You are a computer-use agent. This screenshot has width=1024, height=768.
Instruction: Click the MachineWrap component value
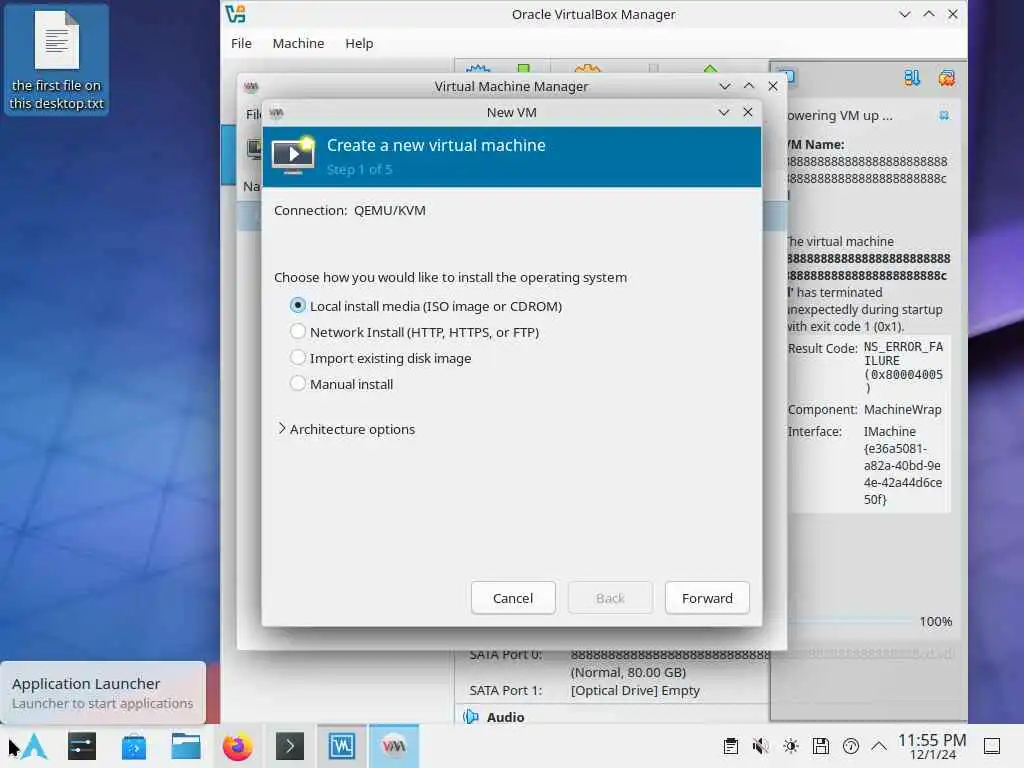pyautogui.click(x=903, y=410)
